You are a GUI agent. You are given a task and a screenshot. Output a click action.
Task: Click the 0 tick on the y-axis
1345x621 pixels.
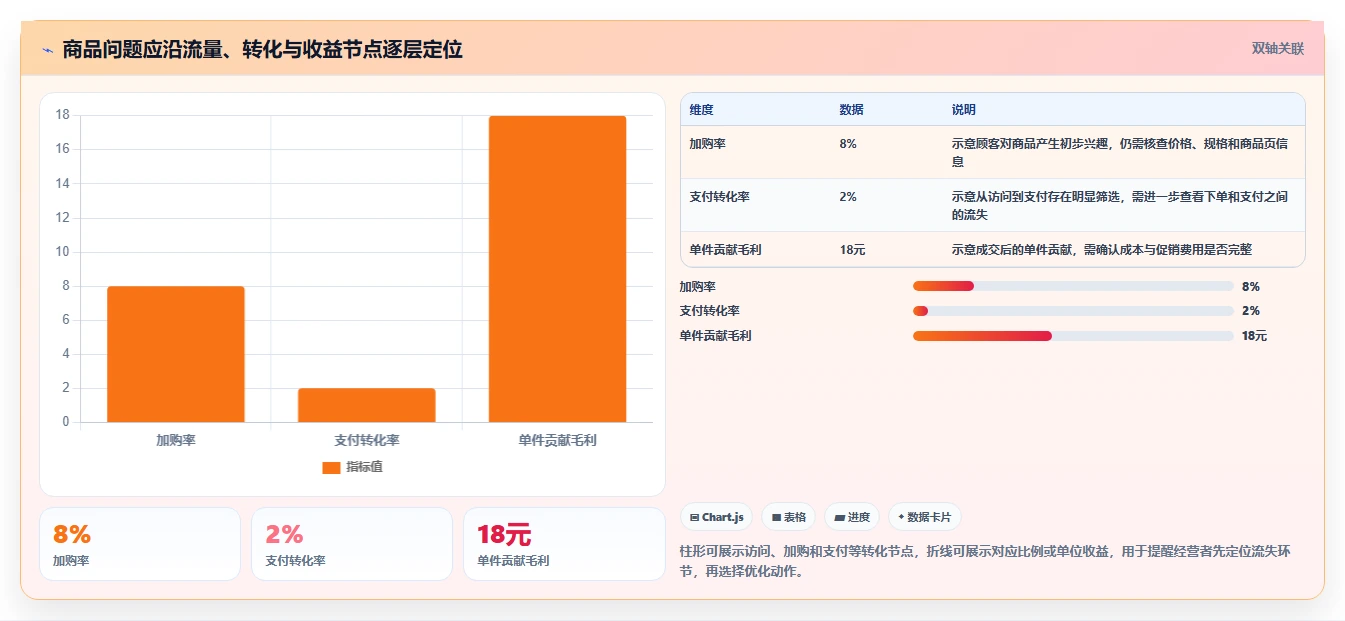pyautogui.click(x=66, y=422)
